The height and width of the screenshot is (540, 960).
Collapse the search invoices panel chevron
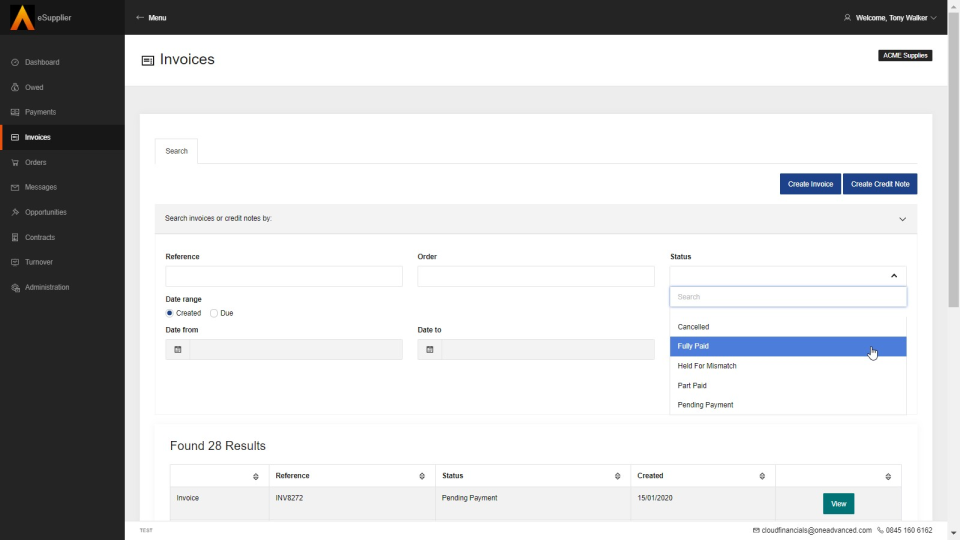[902, 219]
